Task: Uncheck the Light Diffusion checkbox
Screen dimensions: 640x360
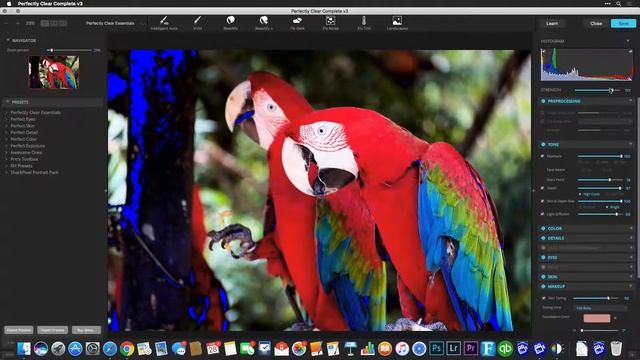Action: click(542, 214)
